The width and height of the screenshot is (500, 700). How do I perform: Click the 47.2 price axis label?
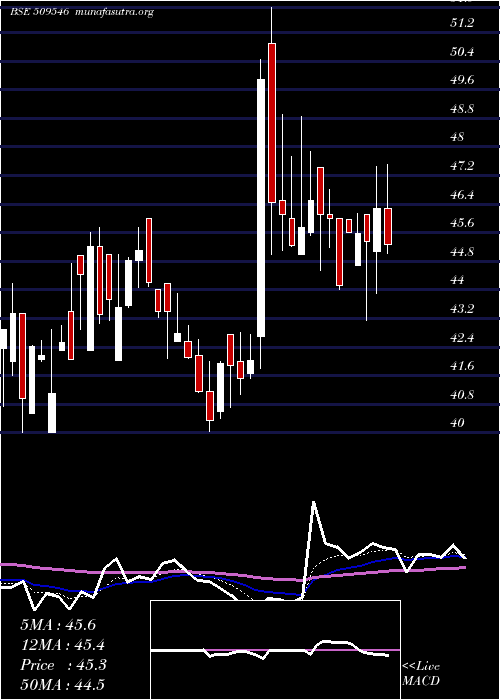point(462,166)
